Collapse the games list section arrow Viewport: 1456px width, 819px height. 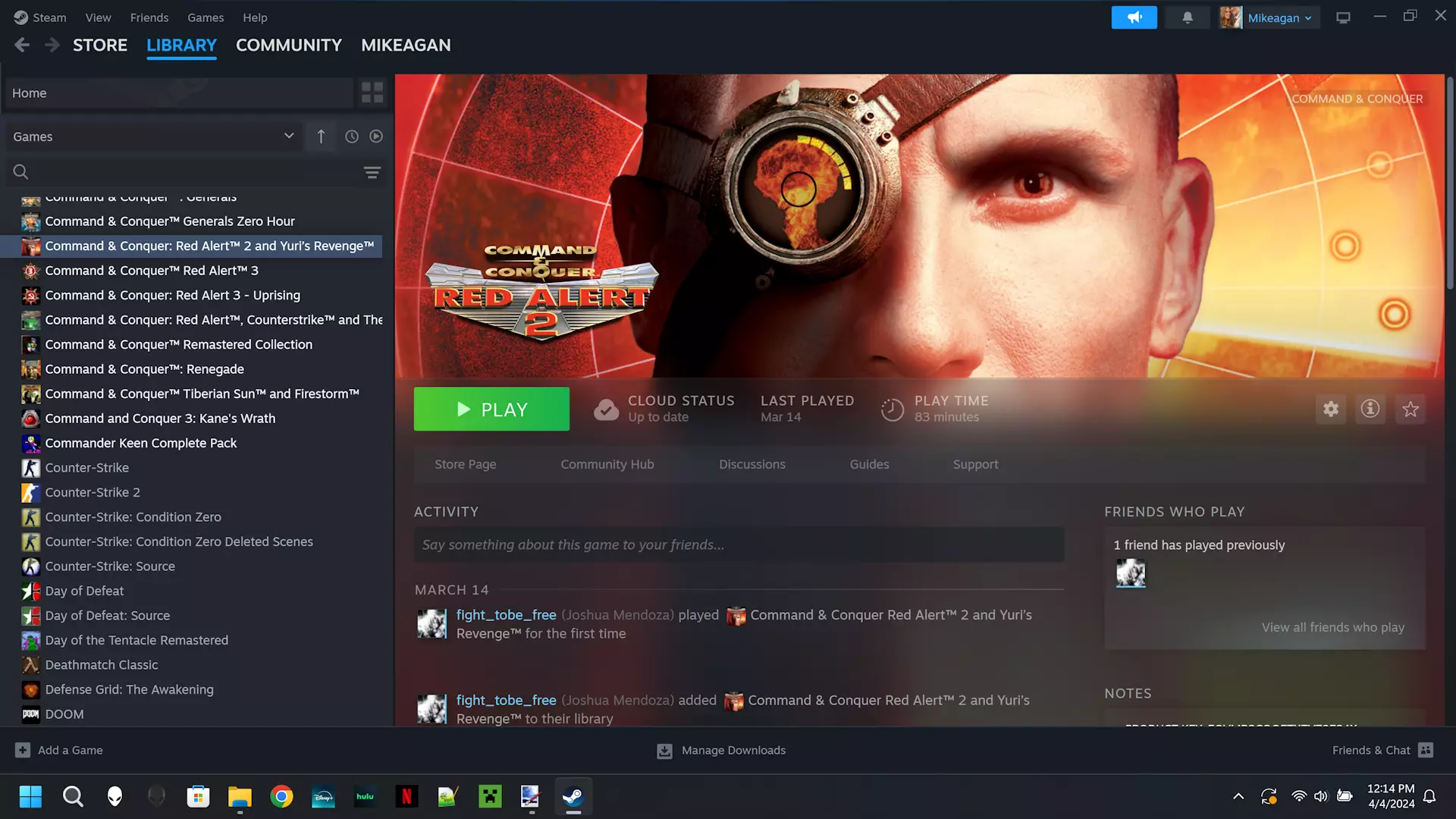point(321,136)
